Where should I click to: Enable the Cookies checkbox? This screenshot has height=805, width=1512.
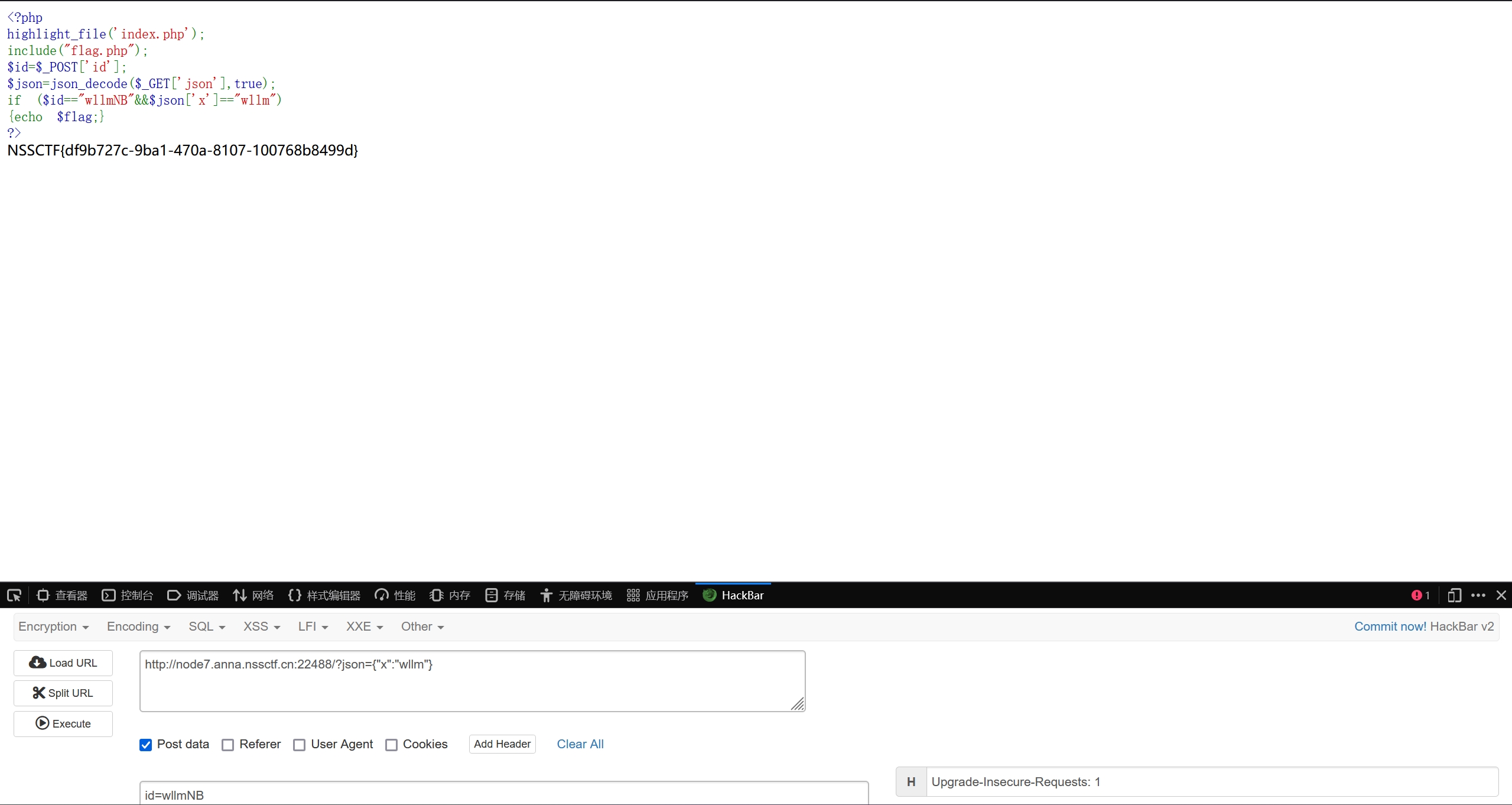[391, 745]
